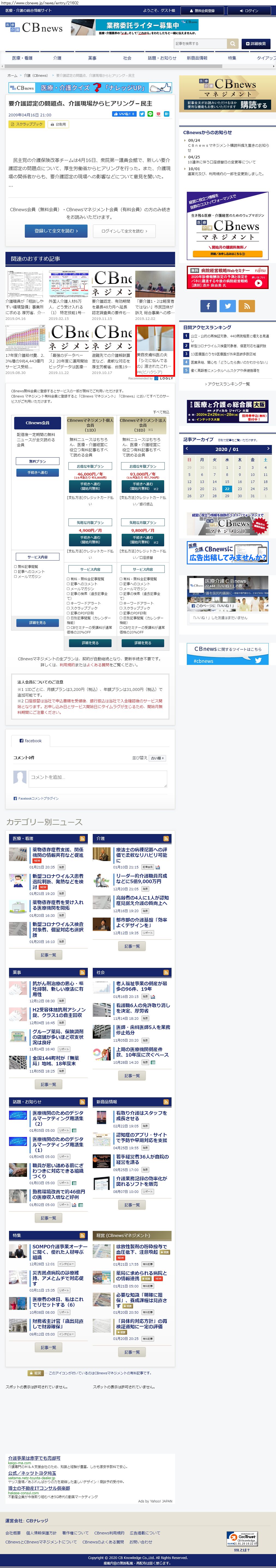Click the CBnews logo in header
This screenshot has height=1568, width=276.
click(34, 27)
